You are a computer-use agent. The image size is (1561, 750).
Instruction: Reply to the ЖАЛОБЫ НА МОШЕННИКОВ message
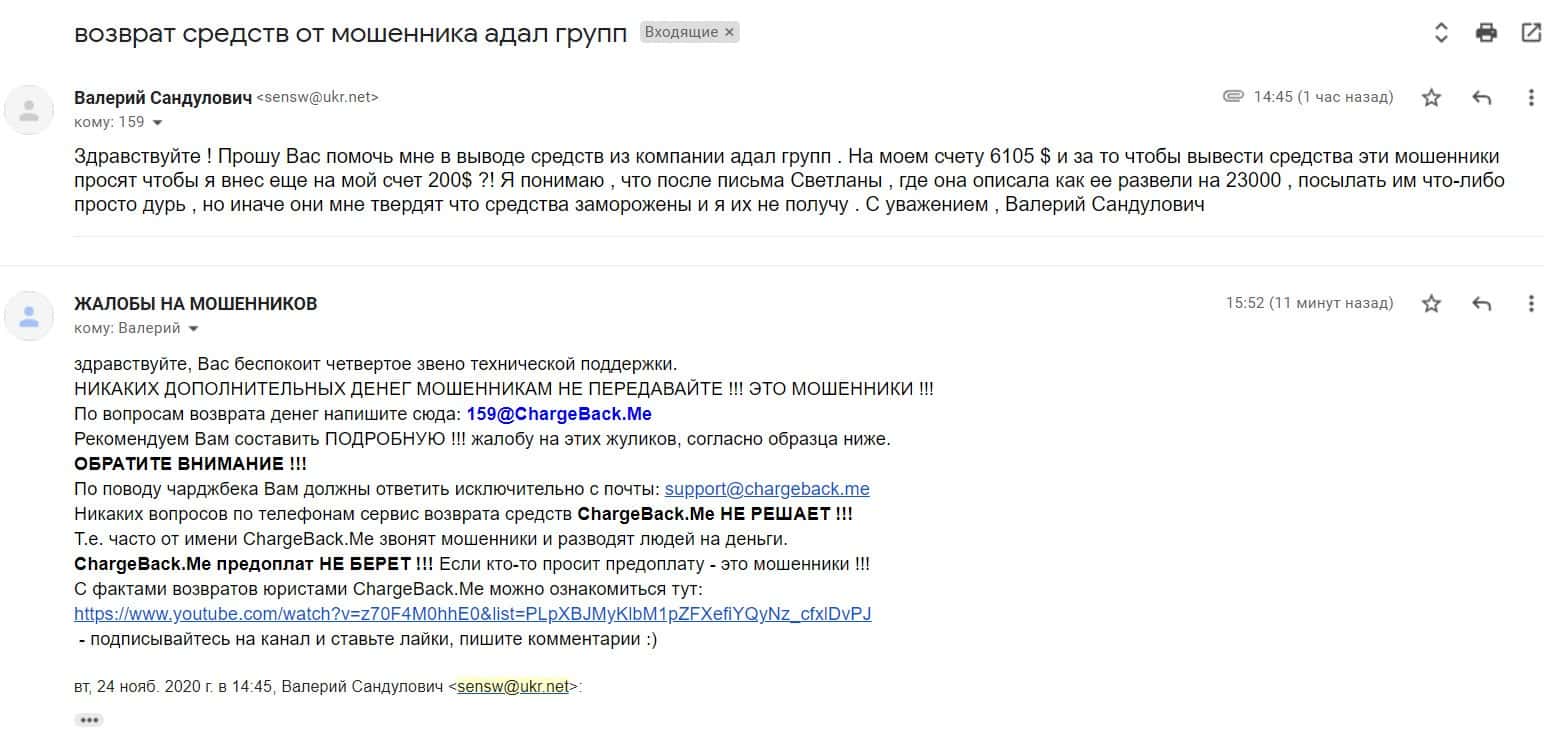pyautogui.click(x=1482, y=303)
